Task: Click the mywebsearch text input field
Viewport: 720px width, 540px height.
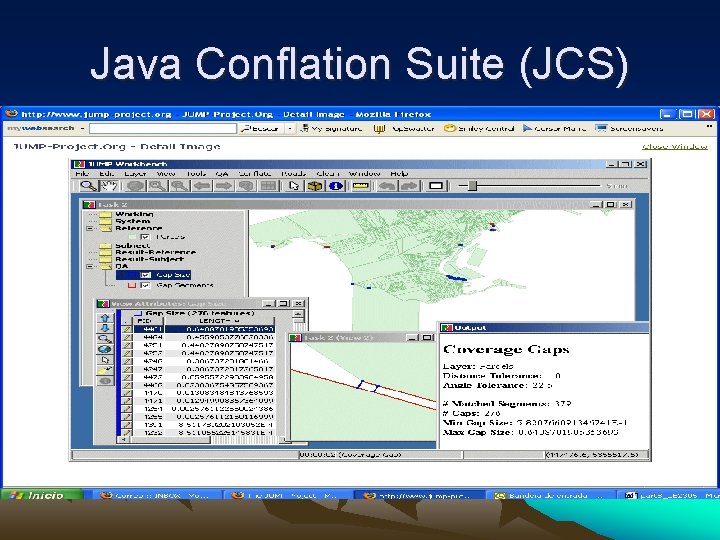Action: 163,129
